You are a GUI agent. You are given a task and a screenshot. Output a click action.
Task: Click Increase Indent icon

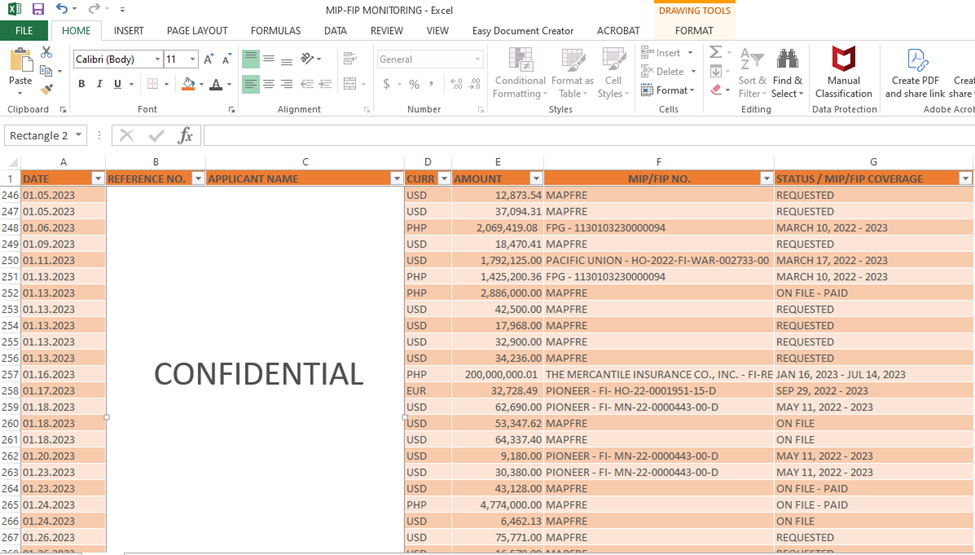(325, 84)
